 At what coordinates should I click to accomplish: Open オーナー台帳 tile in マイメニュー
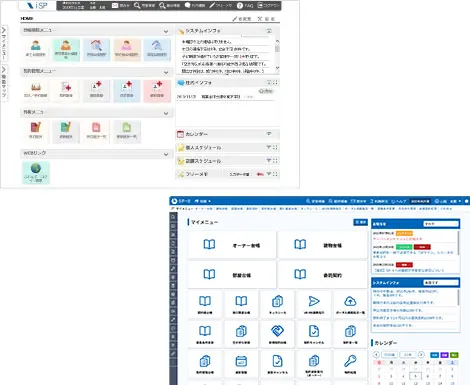[232, 245]
